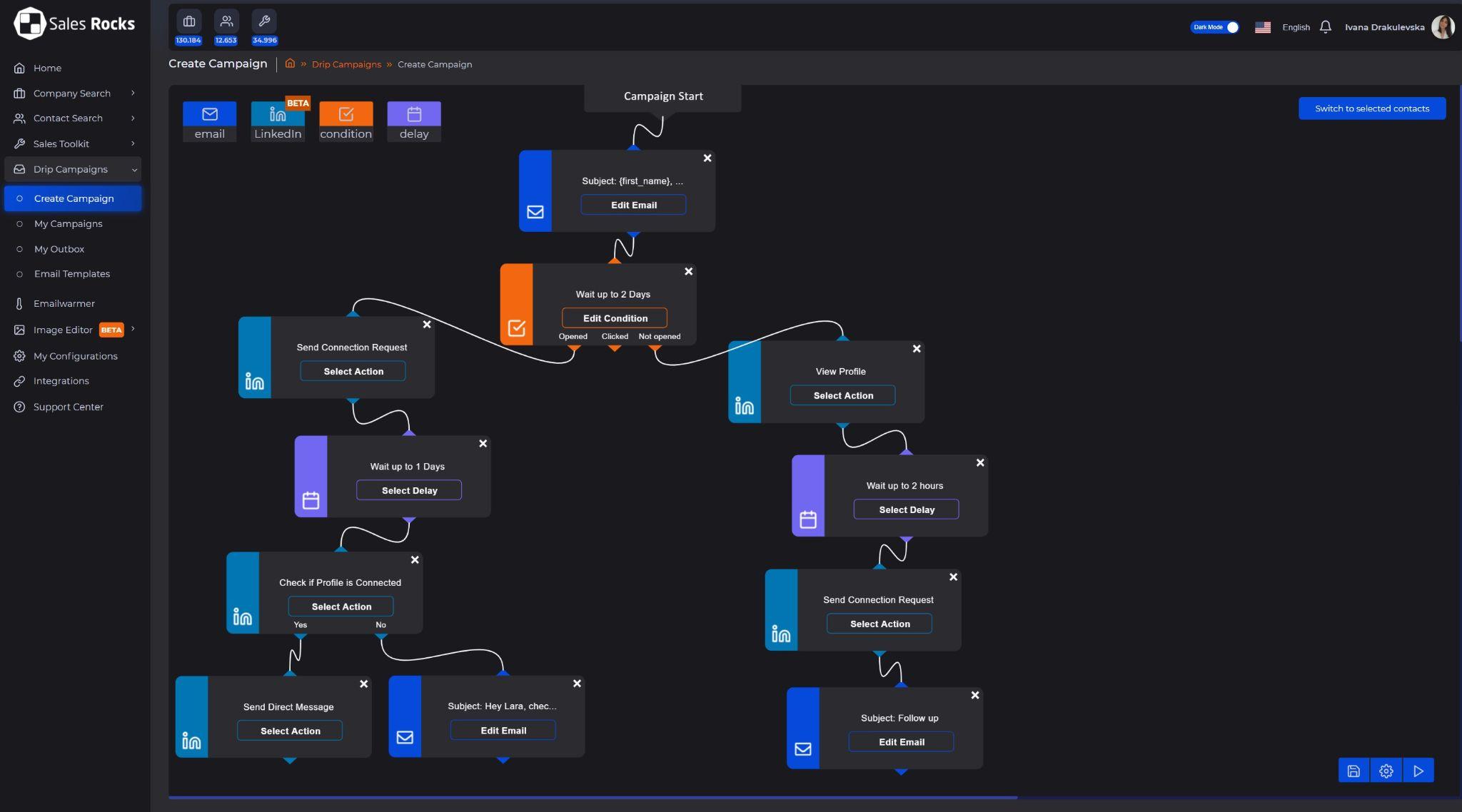Screen dimensions: 1462x812
Task: Click Edit Email on Follow up node
Action: pyautogui.click(x=902, y=742)
